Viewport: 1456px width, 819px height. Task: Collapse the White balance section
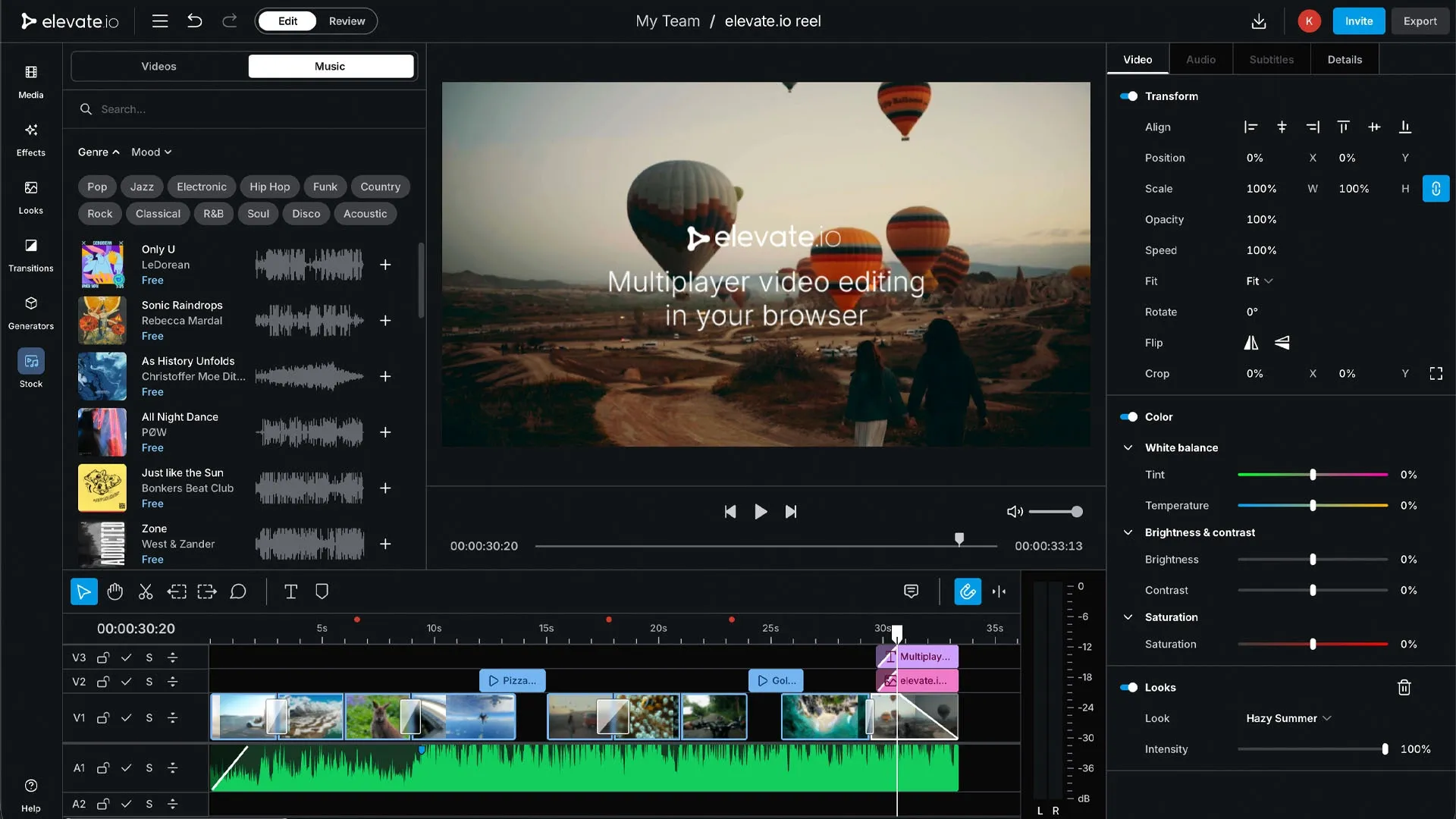(1128, 447)
